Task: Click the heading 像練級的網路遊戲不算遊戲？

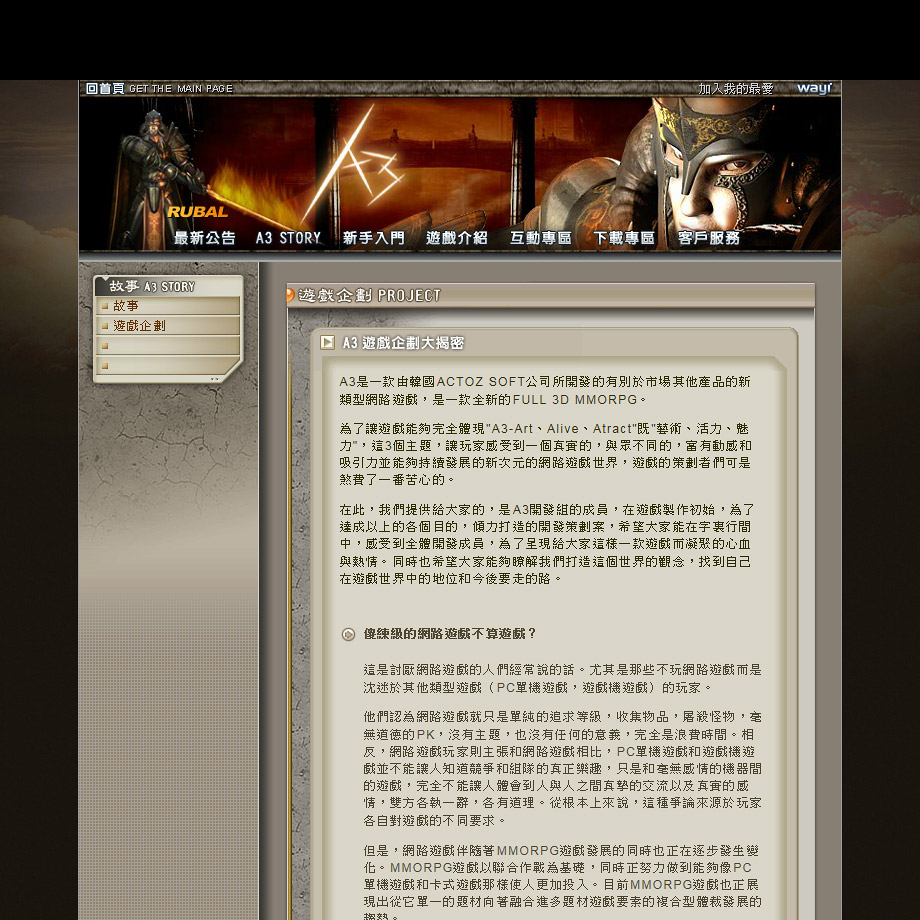Action: point(450,634)
